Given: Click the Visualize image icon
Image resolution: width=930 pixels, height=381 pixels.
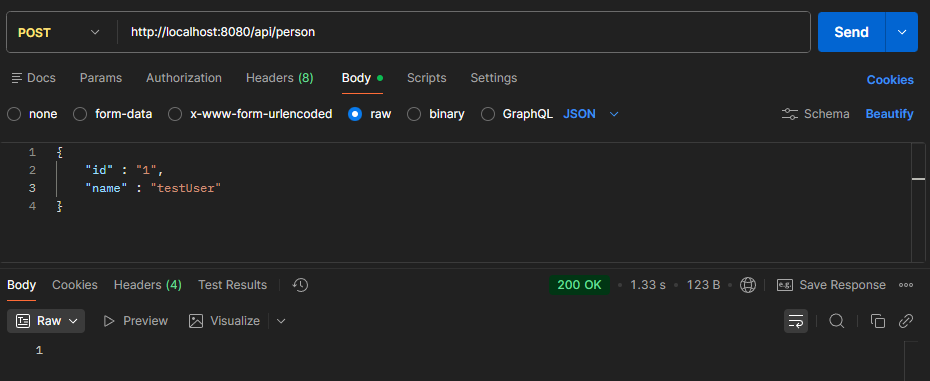Looking at the screenshot, I should [x=196, y=321].
